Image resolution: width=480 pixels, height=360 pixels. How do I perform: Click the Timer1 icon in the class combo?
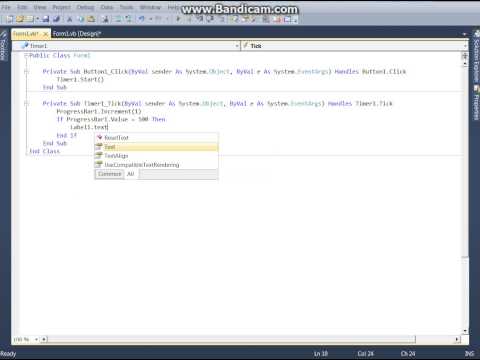25,45
